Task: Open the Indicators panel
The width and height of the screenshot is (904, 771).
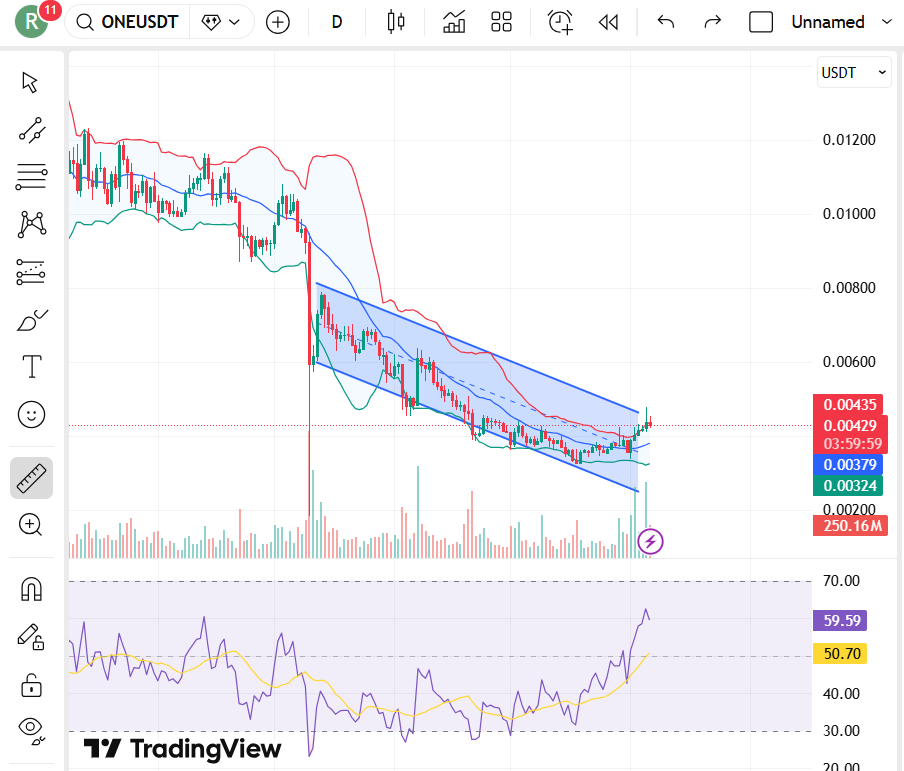Action: (453, 21)
